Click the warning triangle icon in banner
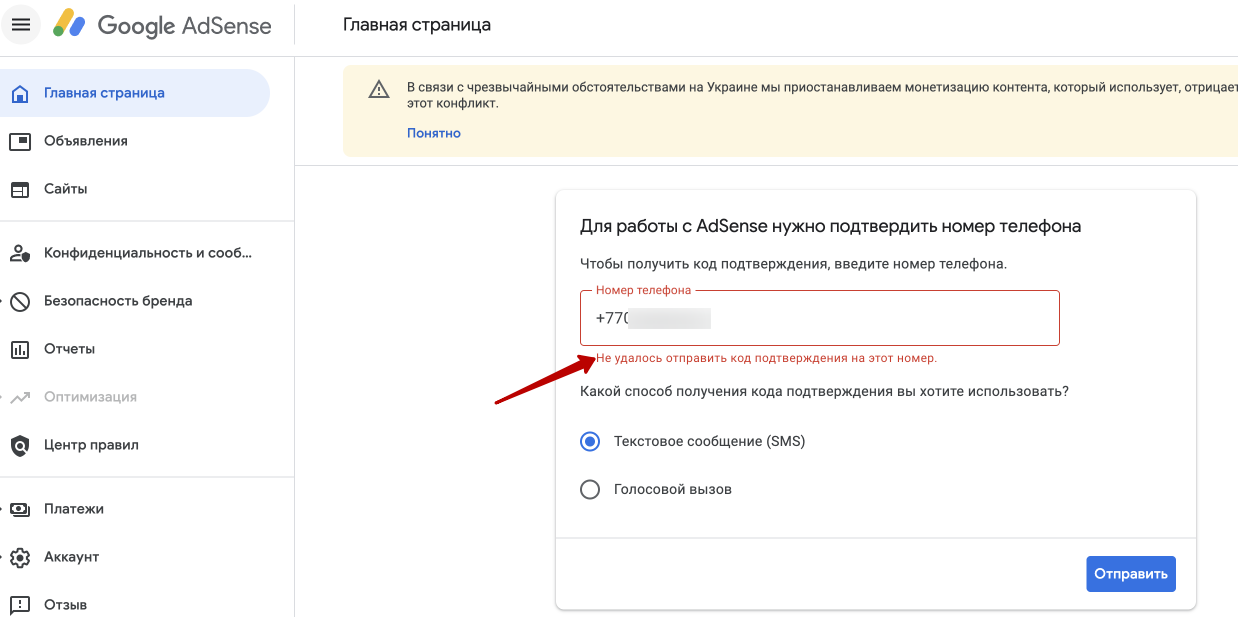Viewport: 1238px width, 617px height. (379, 89)
